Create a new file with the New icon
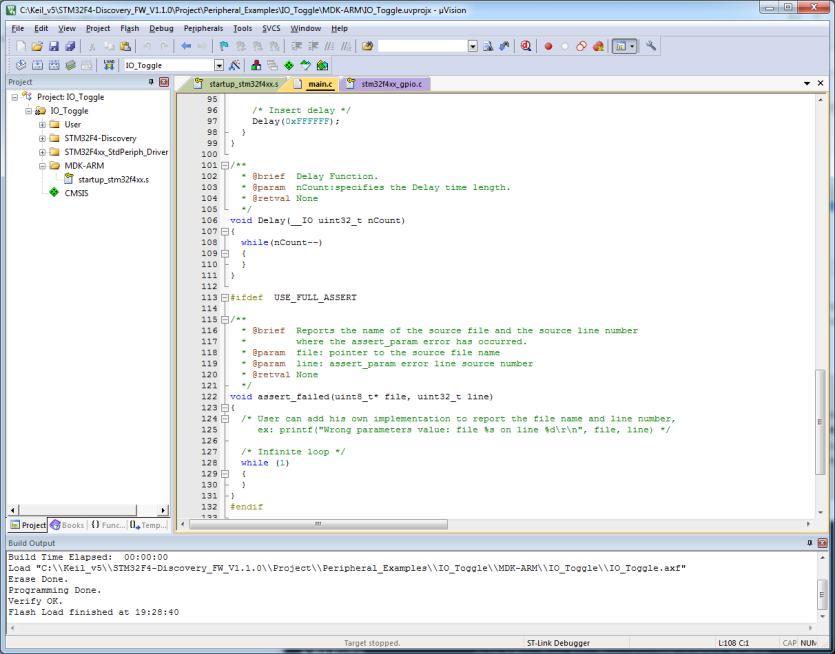 tap(21, 46)
